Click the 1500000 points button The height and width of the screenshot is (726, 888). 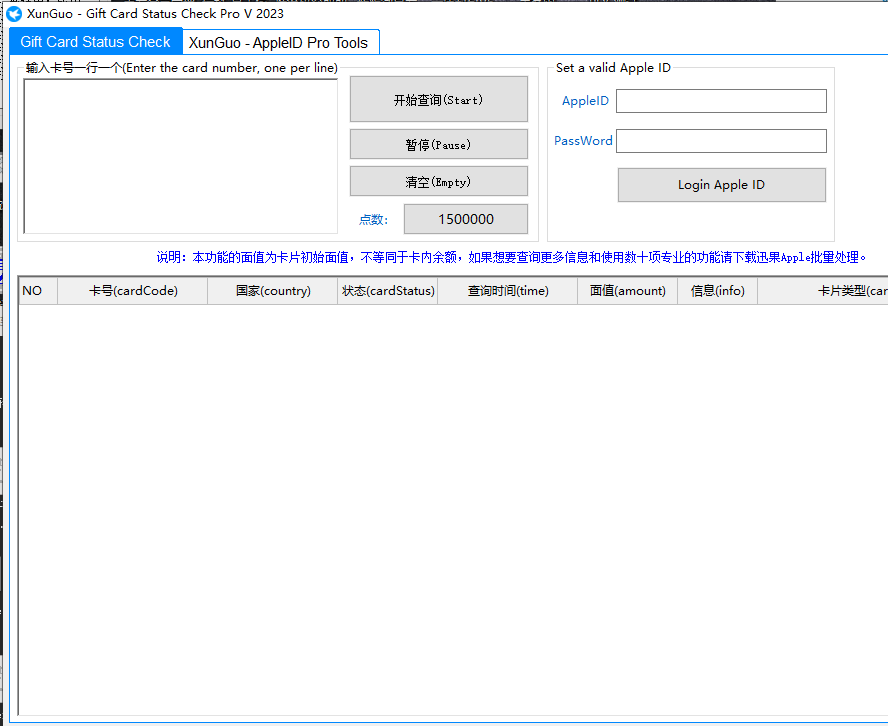(x=465, y=220)
